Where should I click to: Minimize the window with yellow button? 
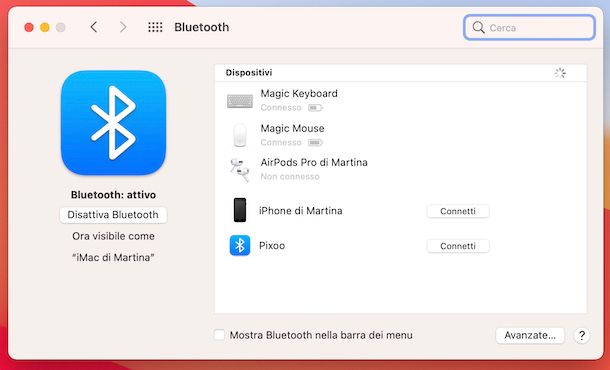[x=45, y=27]
